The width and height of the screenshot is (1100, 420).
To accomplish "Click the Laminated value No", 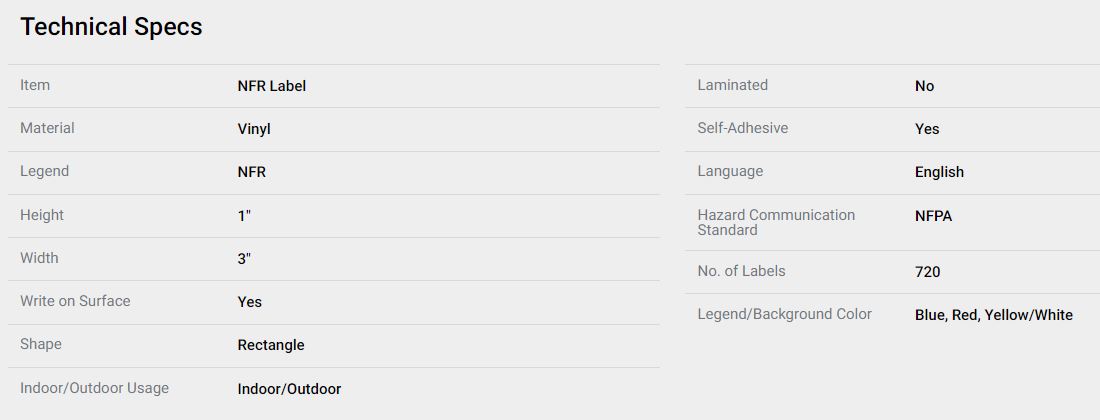I will [924, 86].
